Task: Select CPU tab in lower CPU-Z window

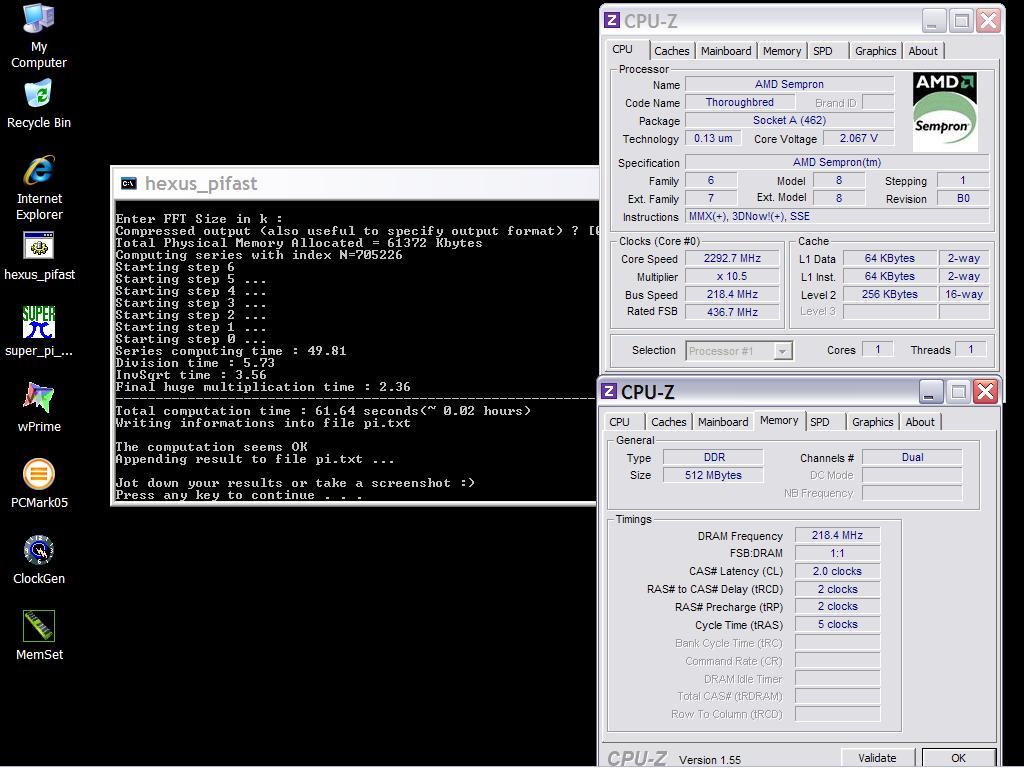Action: click(x=619, y=422)
